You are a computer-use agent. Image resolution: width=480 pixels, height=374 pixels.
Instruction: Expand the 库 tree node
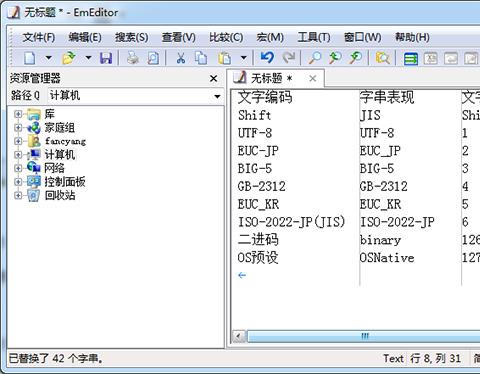point(18,114)
